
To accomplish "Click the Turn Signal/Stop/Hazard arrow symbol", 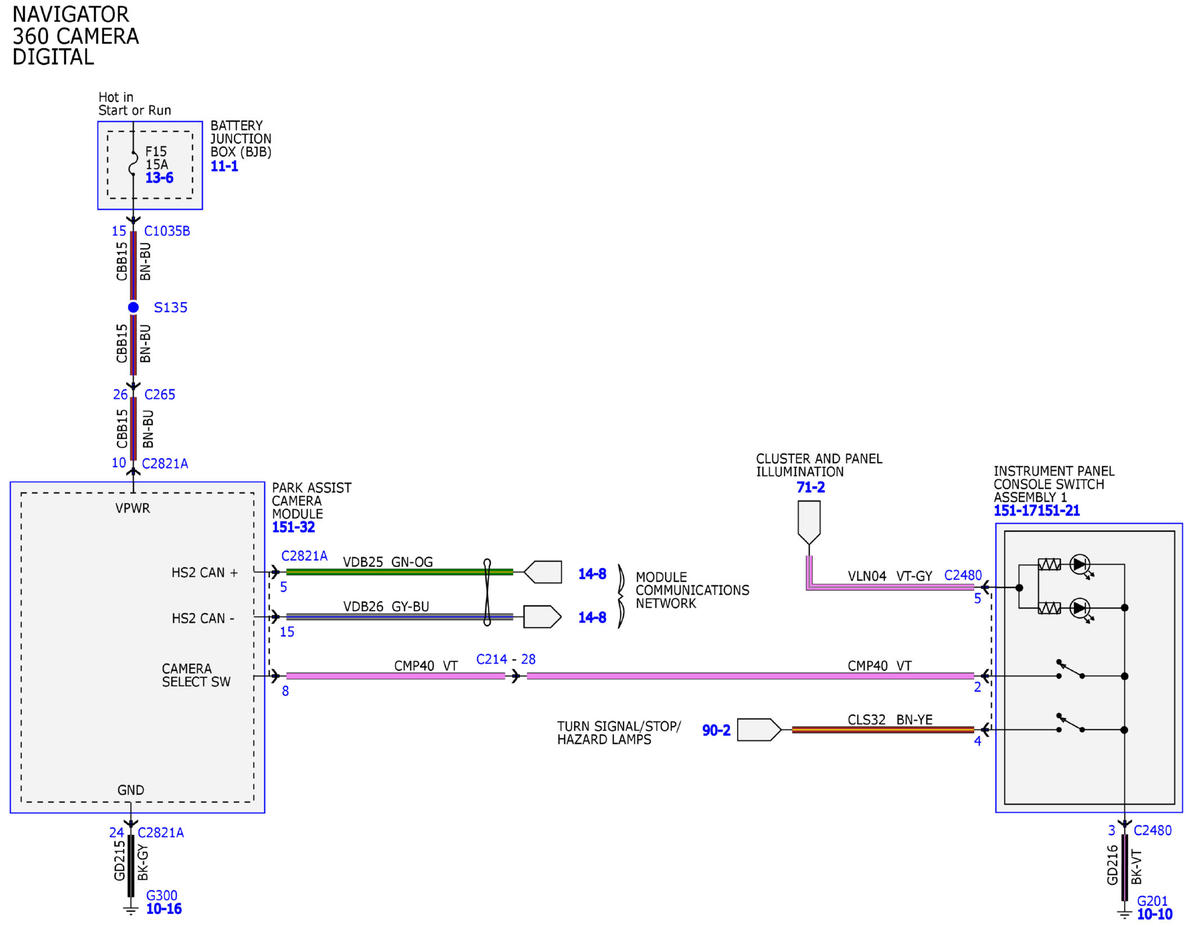I will [760, 730].
